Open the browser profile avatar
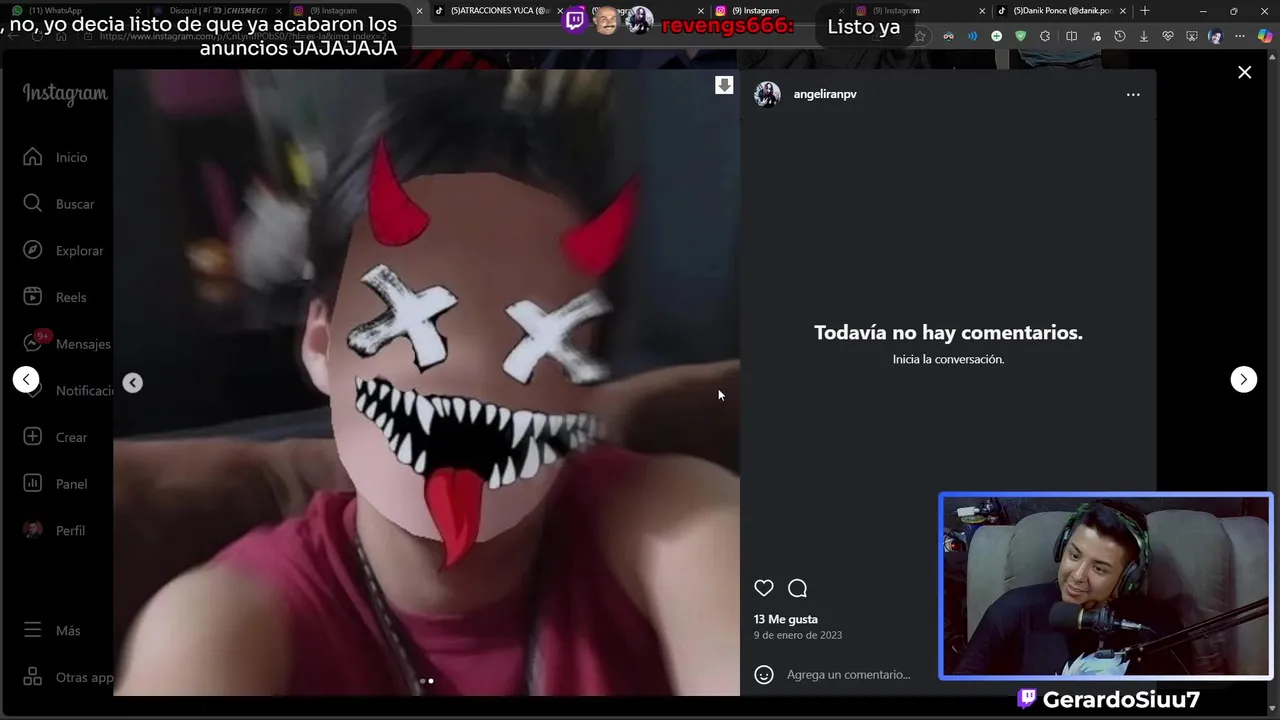The height and width of the screenshot is (720, 1280). pos(1215,36)
